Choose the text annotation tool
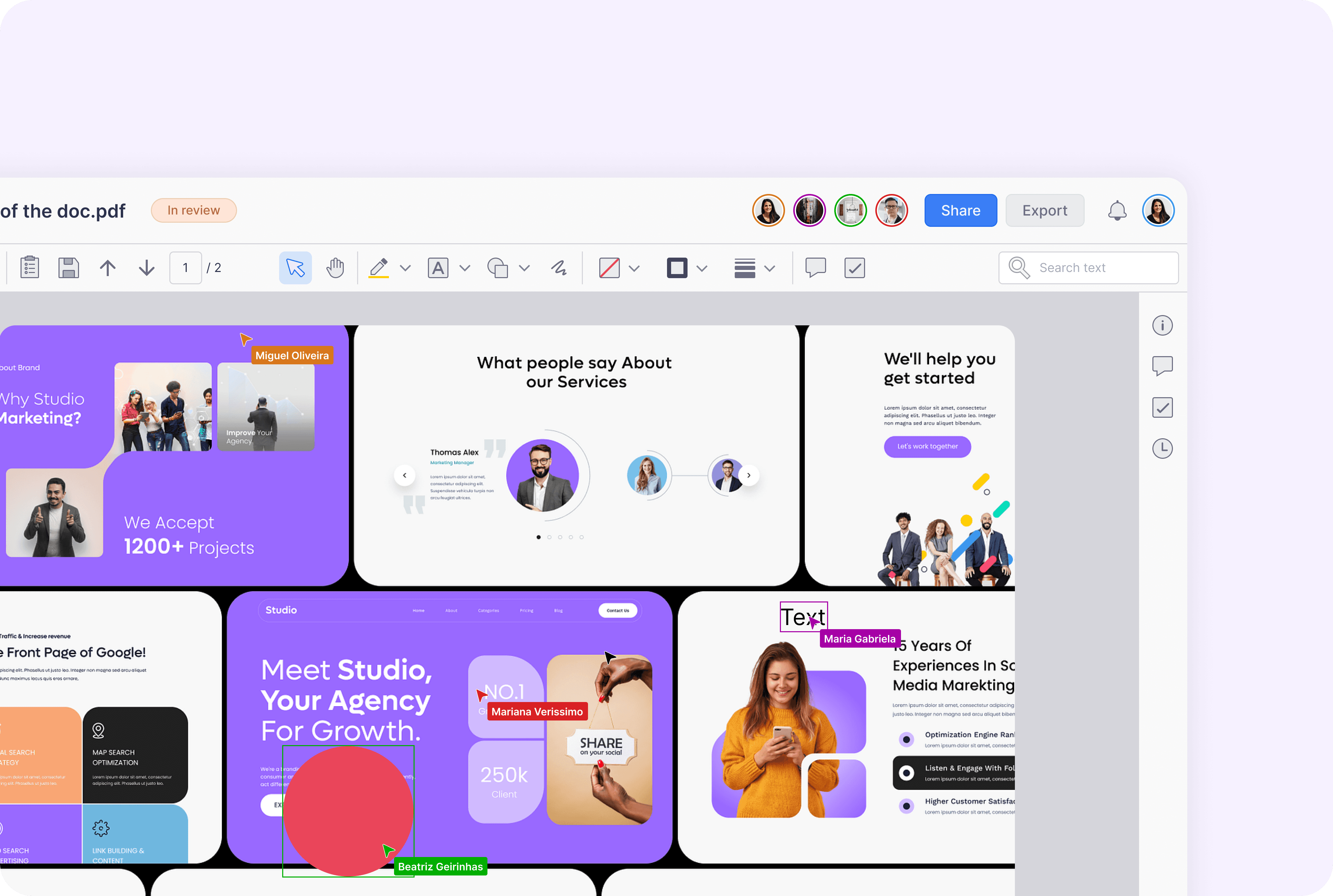 tap(438, 268)
